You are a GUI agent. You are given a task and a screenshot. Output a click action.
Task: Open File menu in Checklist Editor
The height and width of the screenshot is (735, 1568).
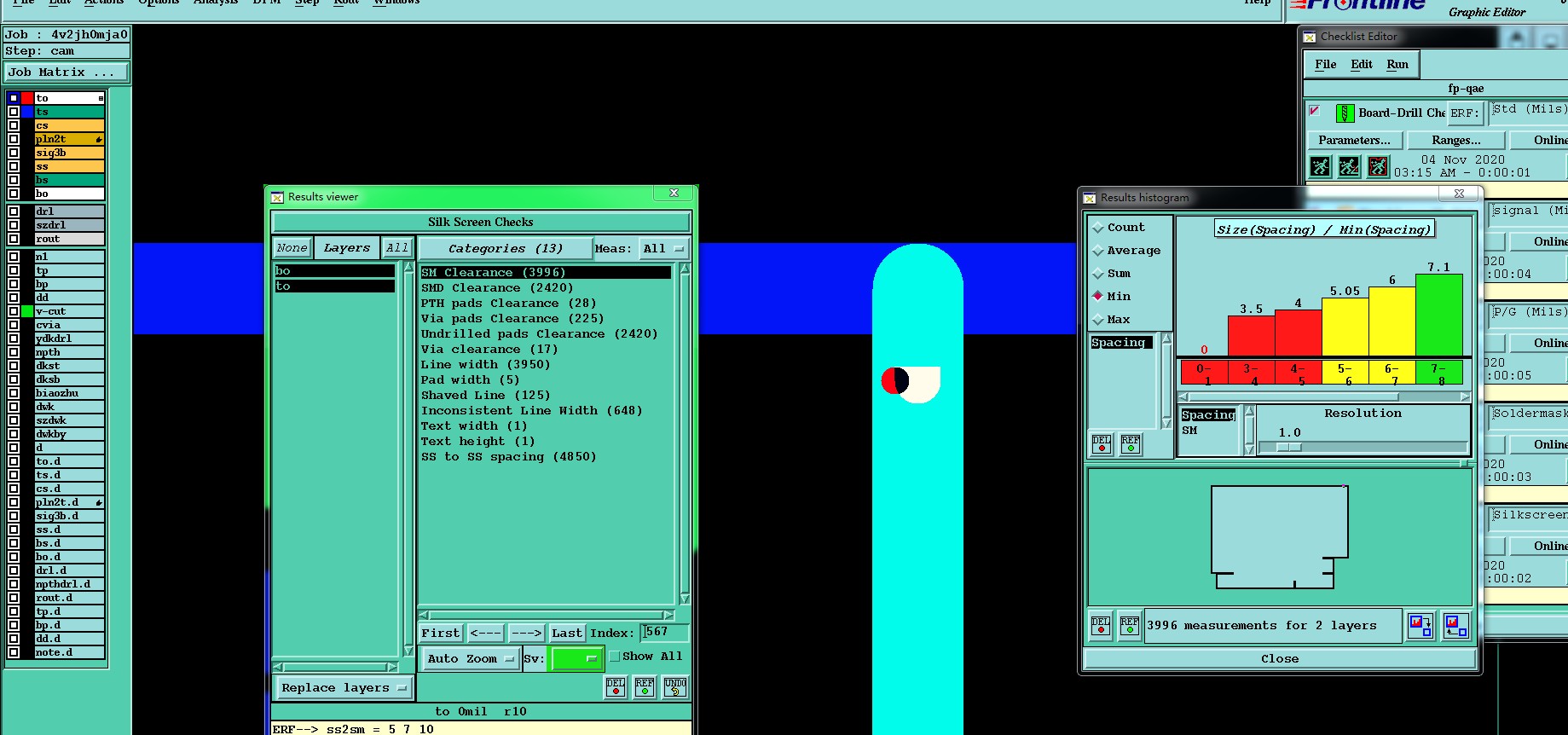coord(1325,65)
